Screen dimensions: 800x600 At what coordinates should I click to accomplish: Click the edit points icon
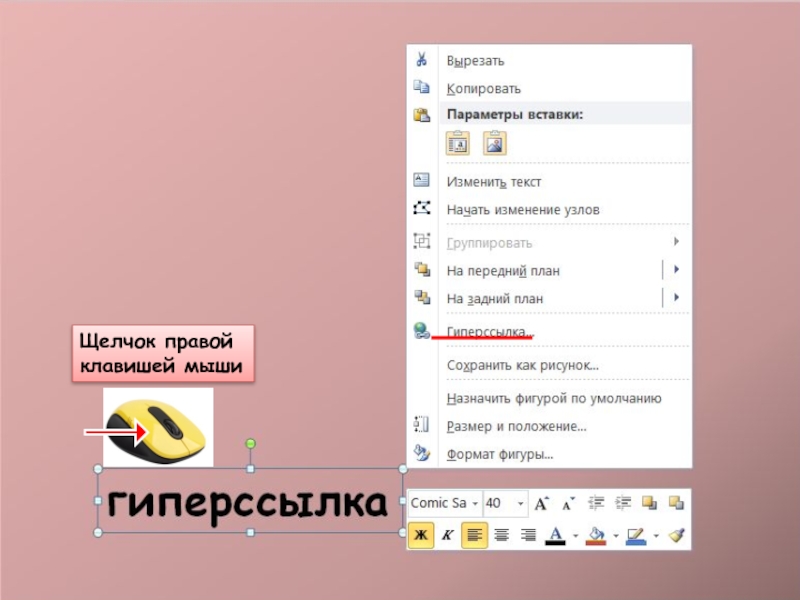coord(421,208)
